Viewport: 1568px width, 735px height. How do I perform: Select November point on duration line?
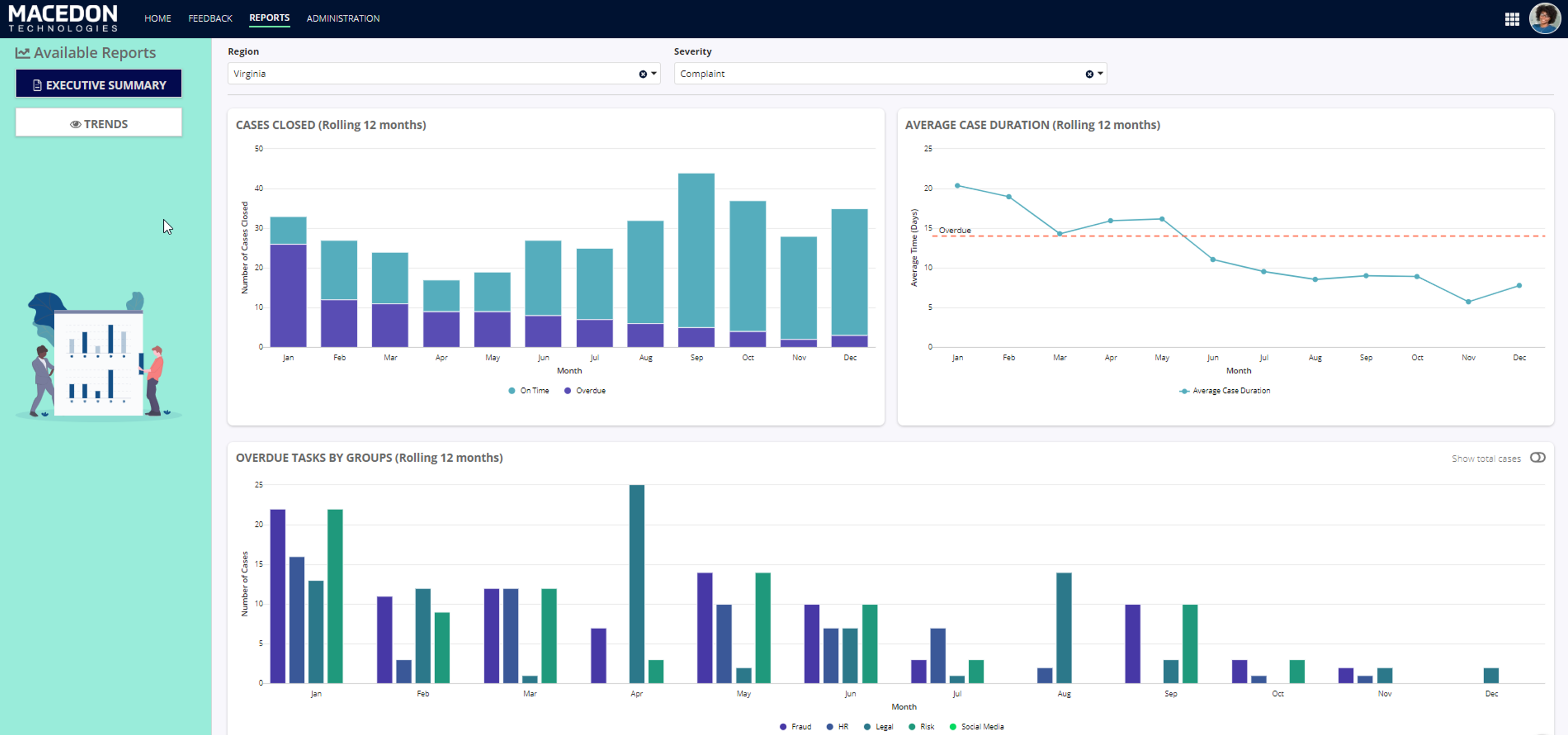coord(1468,302)
